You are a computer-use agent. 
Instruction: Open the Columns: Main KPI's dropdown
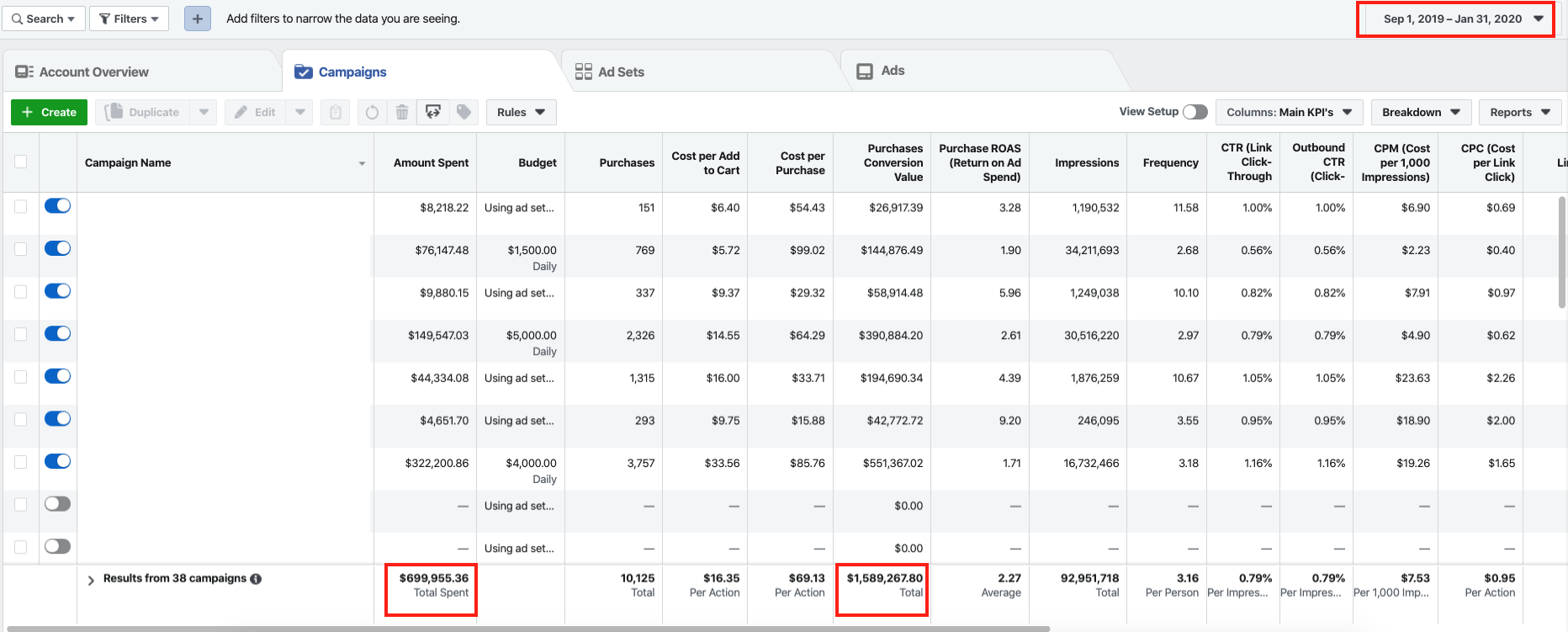1288,112
